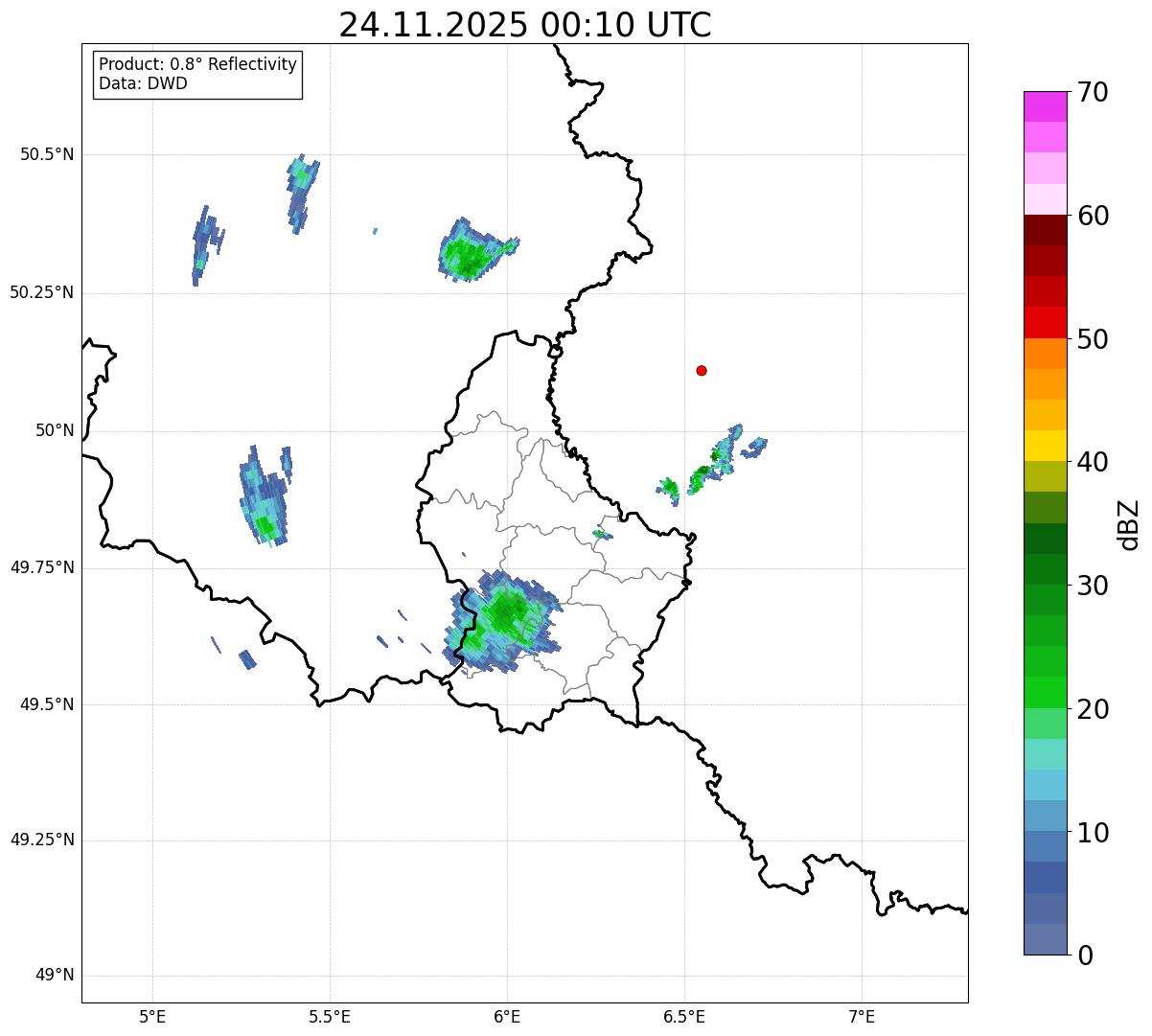Click the yellow colorbar swatch at 40 dBZ
The width and height of the screenshot is (1152, 1036).
point(1045,446)
